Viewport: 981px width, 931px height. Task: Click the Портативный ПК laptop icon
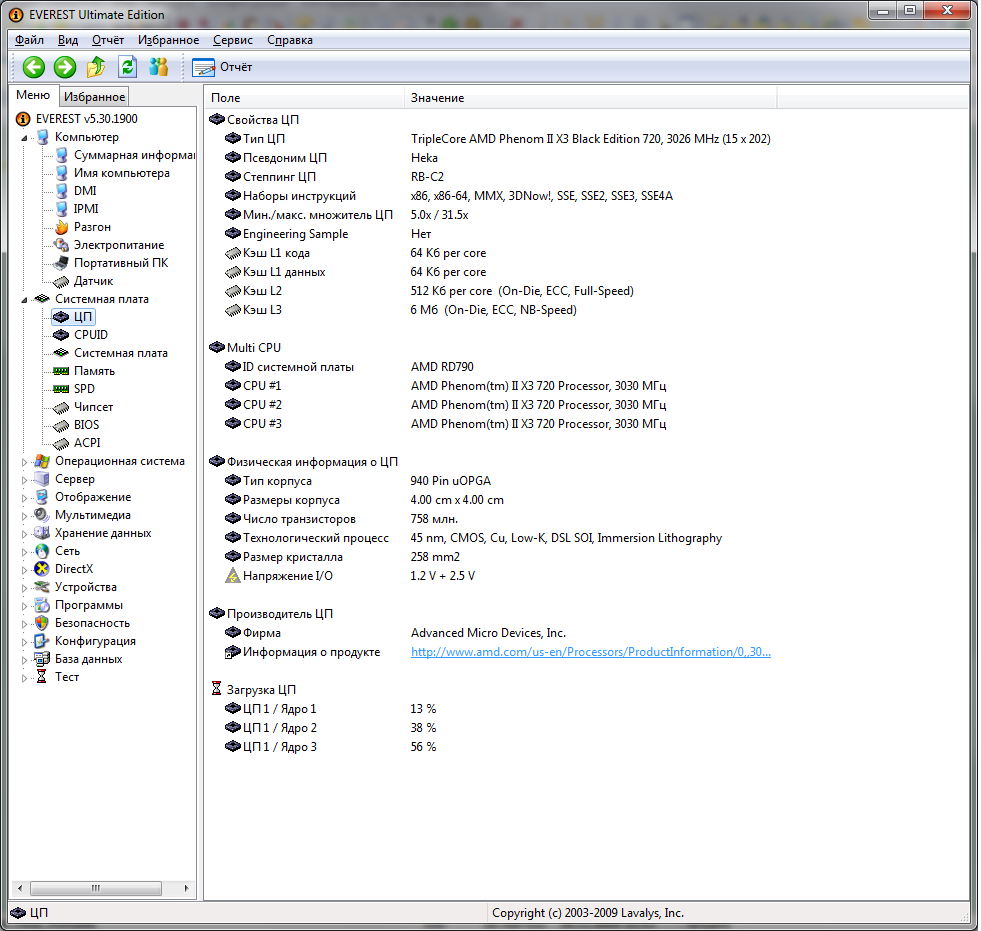pyautogui.click(x=61, y=263)
